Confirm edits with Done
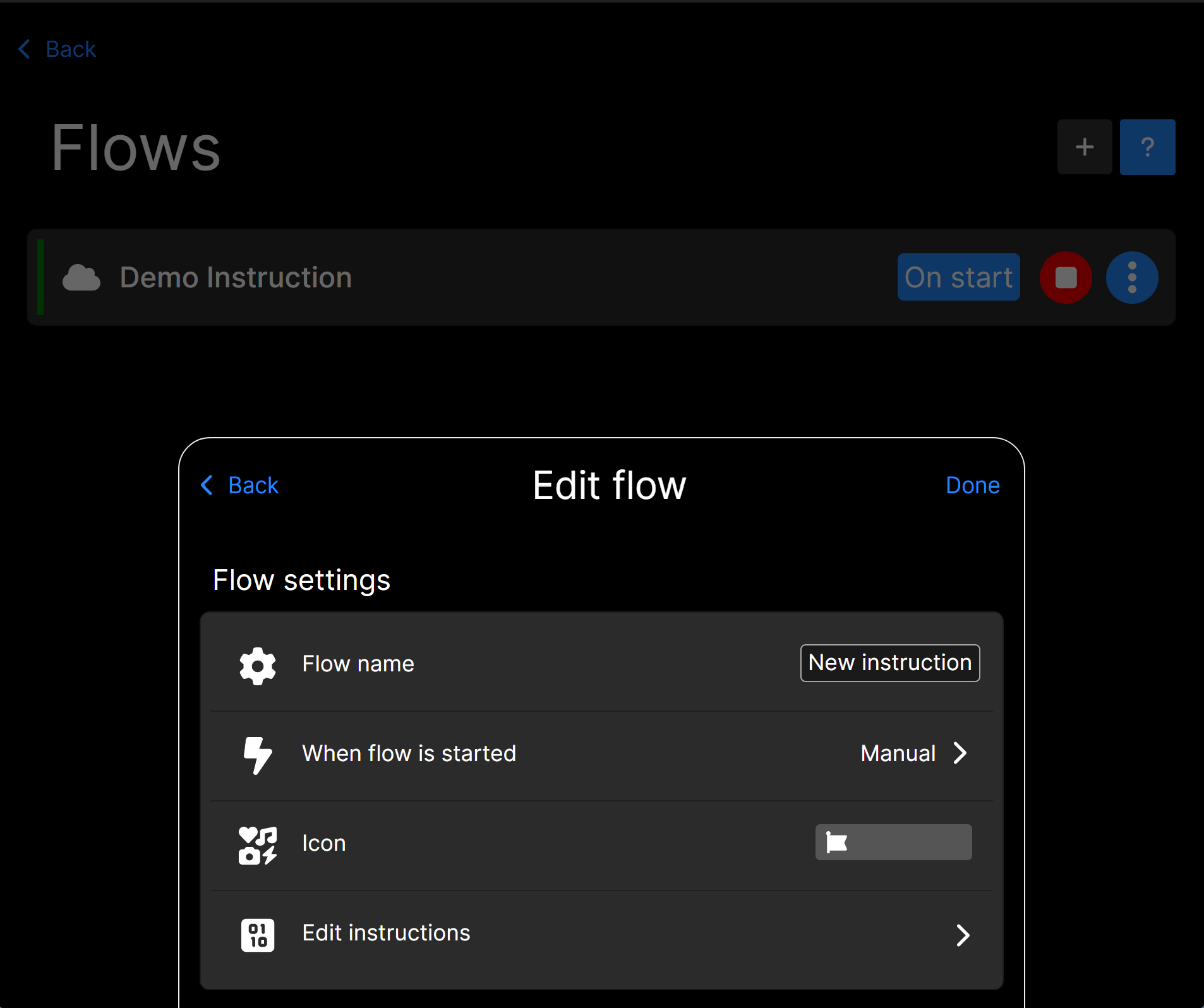The height and width of the screenshot is (1008, 1204). [972, 486]
